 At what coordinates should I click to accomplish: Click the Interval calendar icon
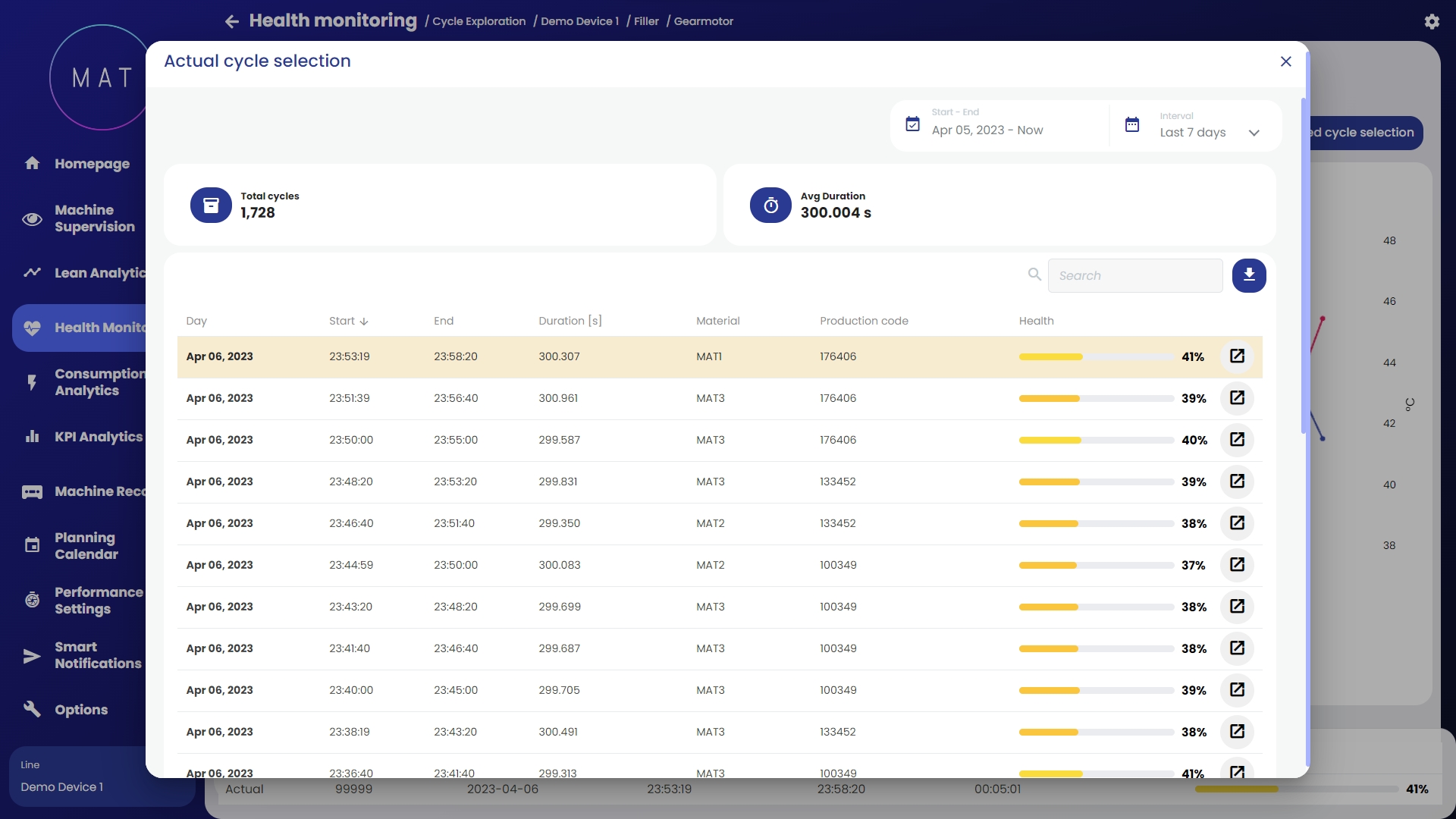click(x=1131, y=125)
